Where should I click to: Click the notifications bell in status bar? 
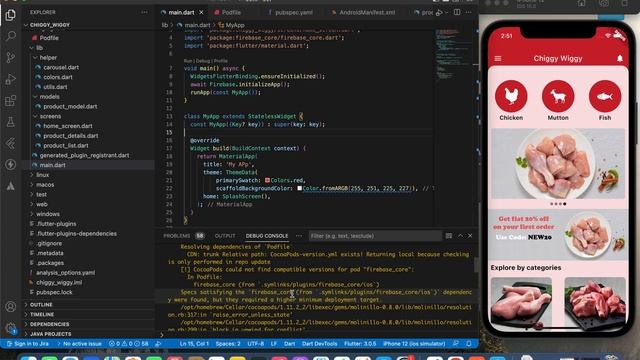click(469, 344)
